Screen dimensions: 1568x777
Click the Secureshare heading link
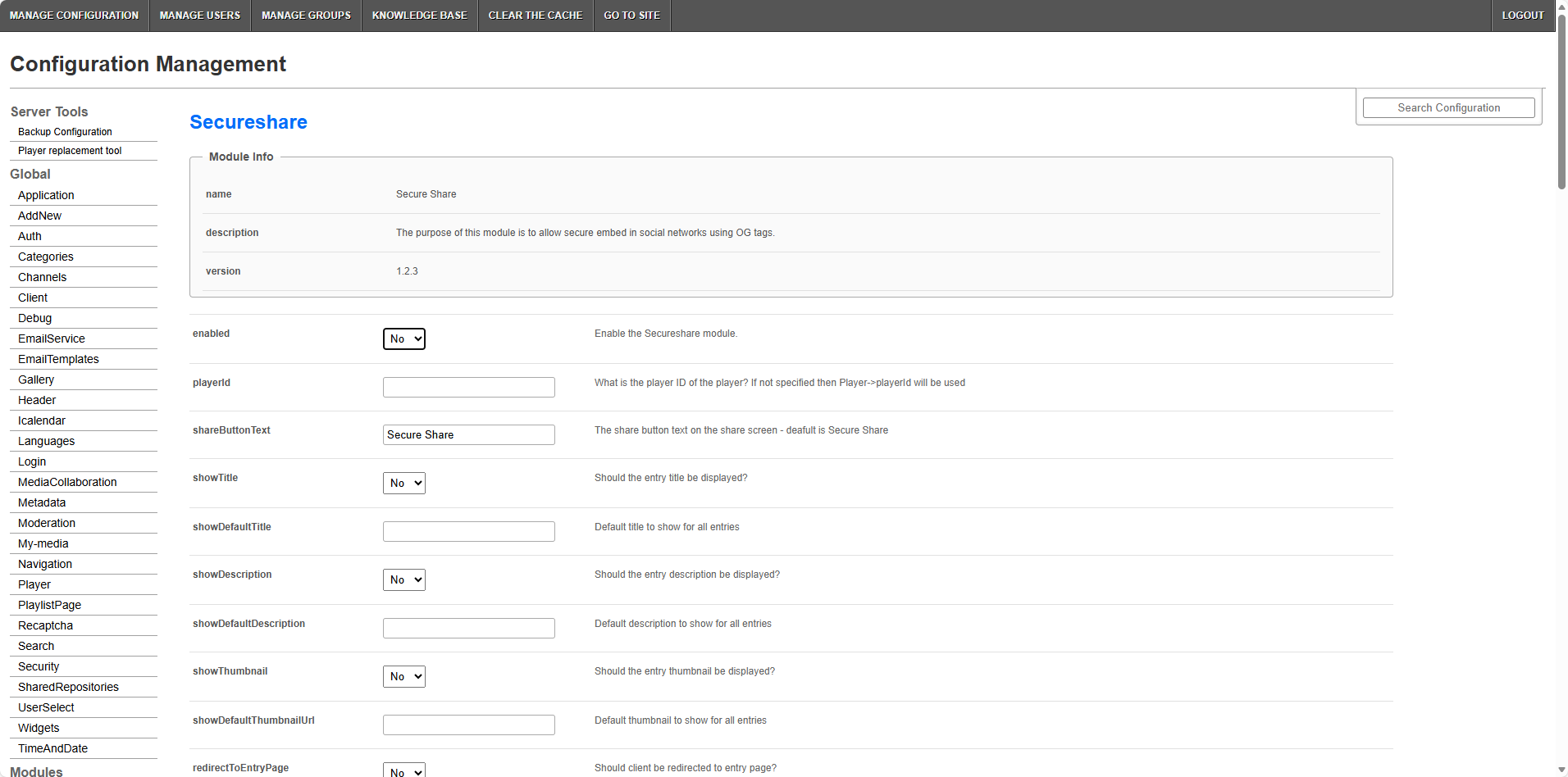point(248,122)
